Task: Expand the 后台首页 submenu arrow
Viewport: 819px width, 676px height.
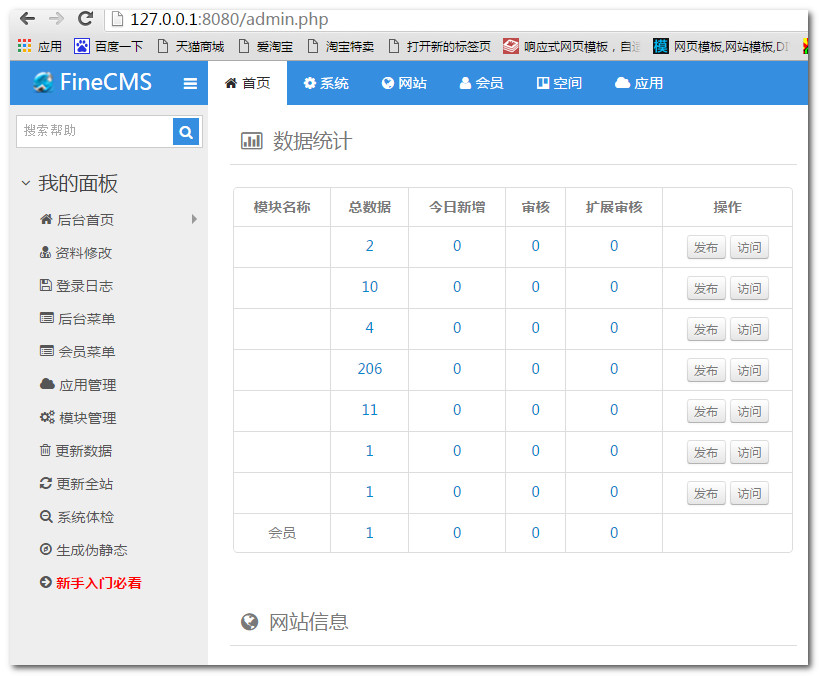Action: tap(194, 219)
